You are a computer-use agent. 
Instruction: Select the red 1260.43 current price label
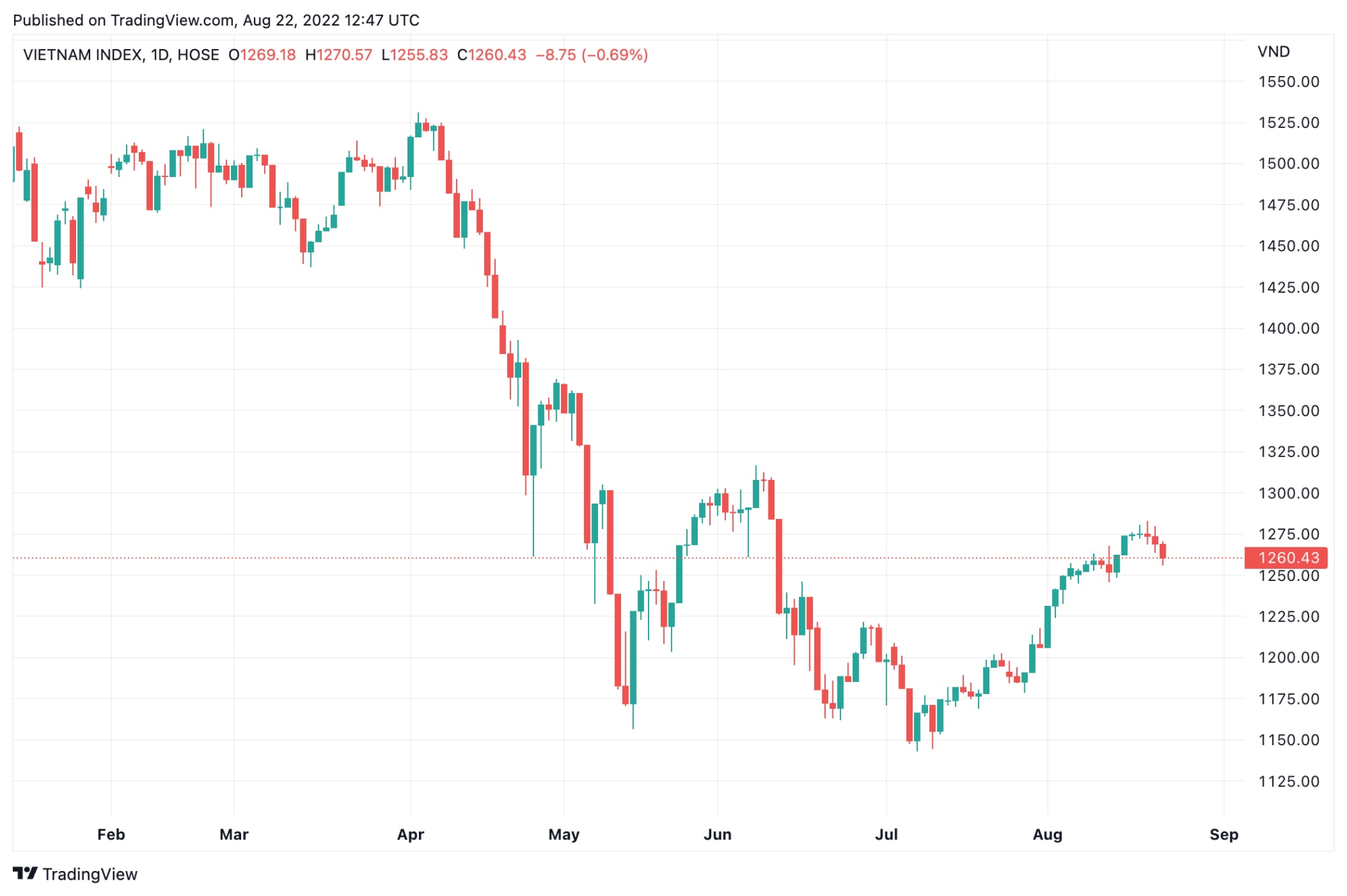coord(1286,557)
